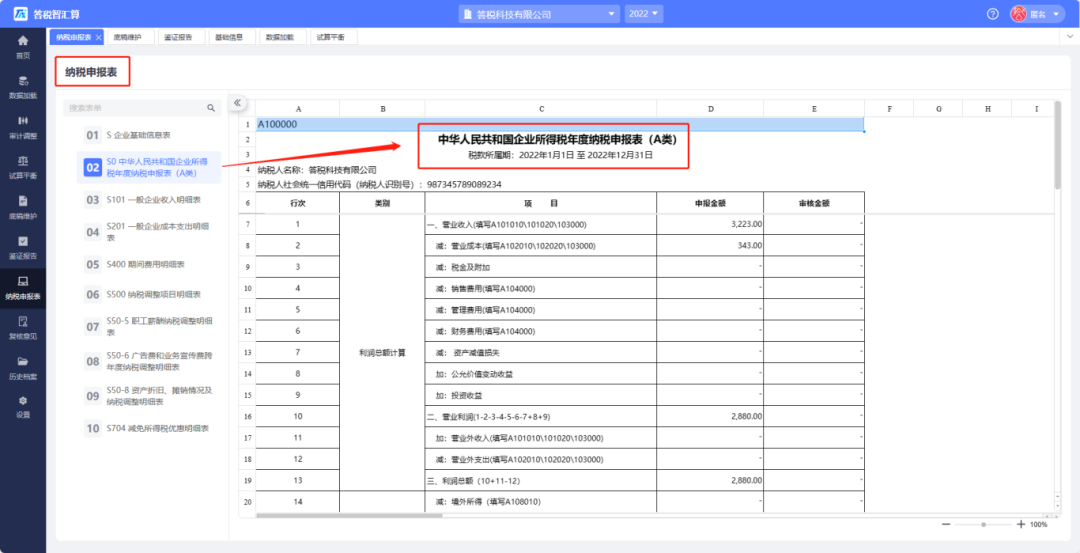
Task: Open the 2022 year dropdown
Action: click(x=644, y=14)
